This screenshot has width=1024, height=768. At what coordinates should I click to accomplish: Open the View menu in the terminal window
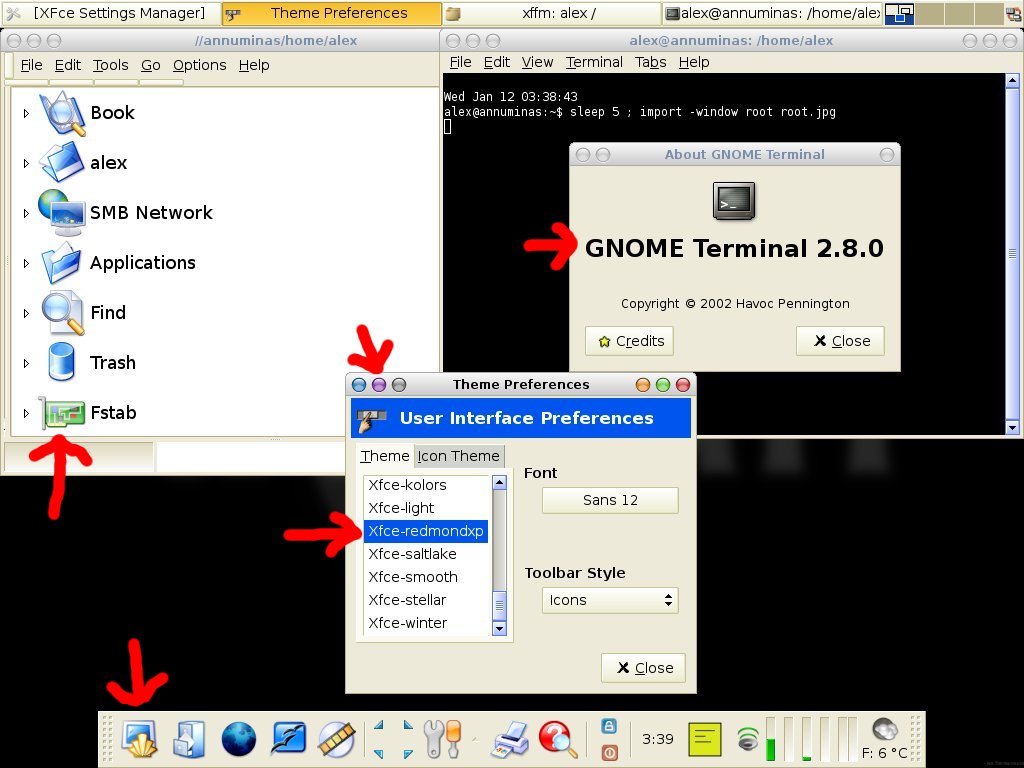tap(537, 62)
